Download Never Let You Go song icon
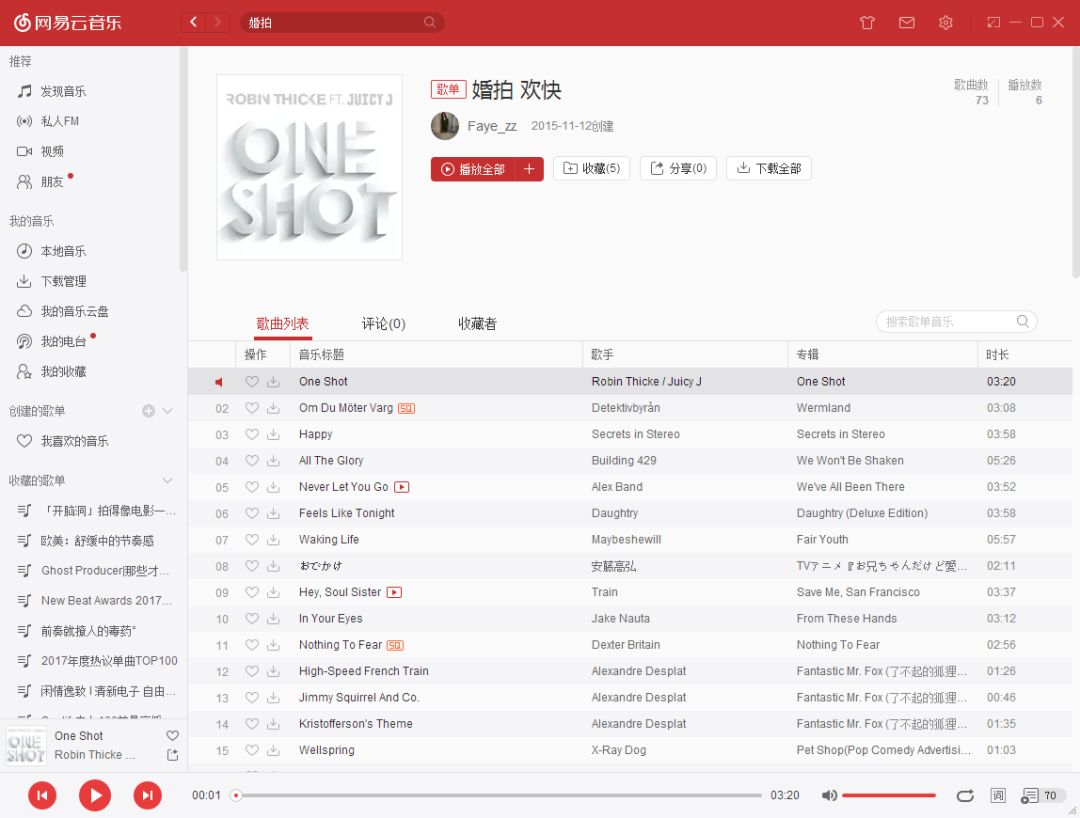 [273, 487]
